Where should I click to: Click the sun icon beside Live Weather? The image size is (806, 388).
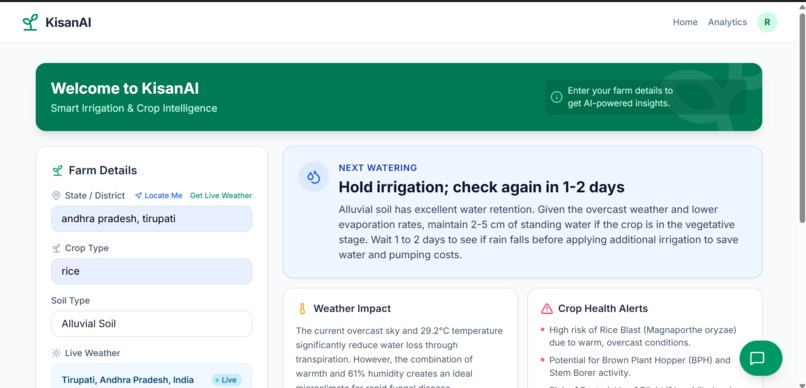click(56, 353)
